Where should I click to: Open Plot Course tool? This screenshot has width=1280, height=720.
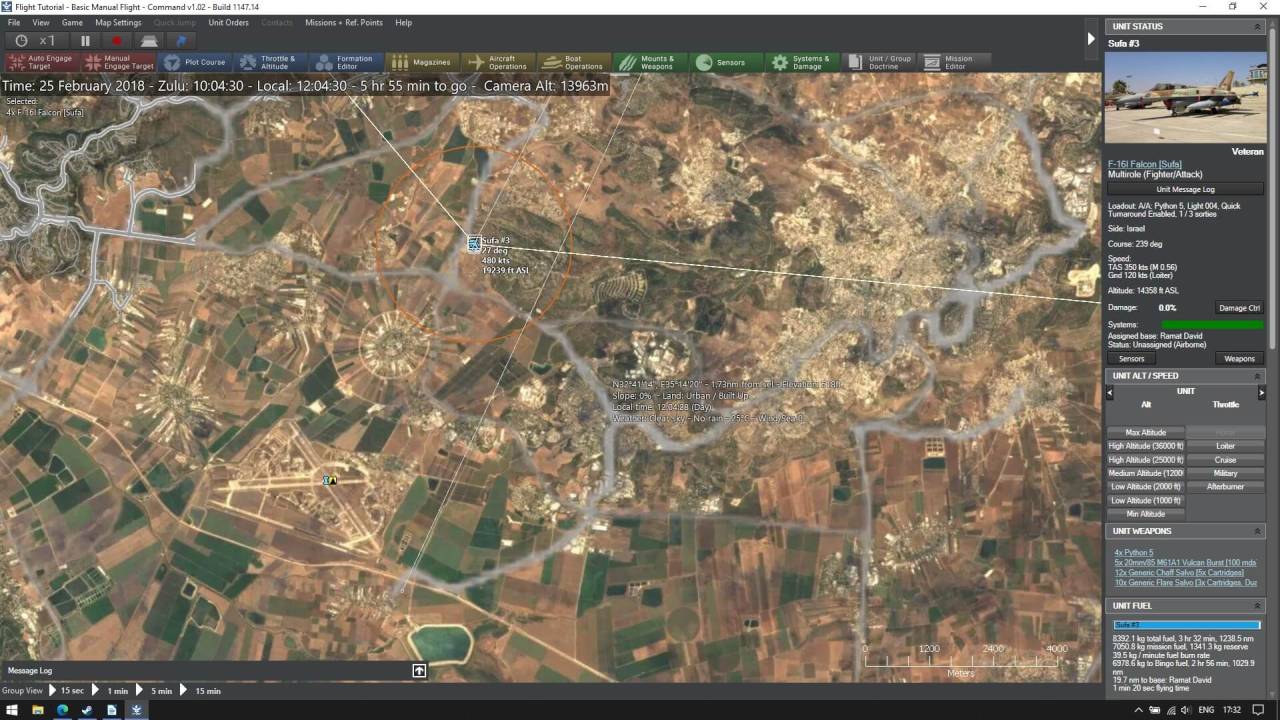point(195,62)
